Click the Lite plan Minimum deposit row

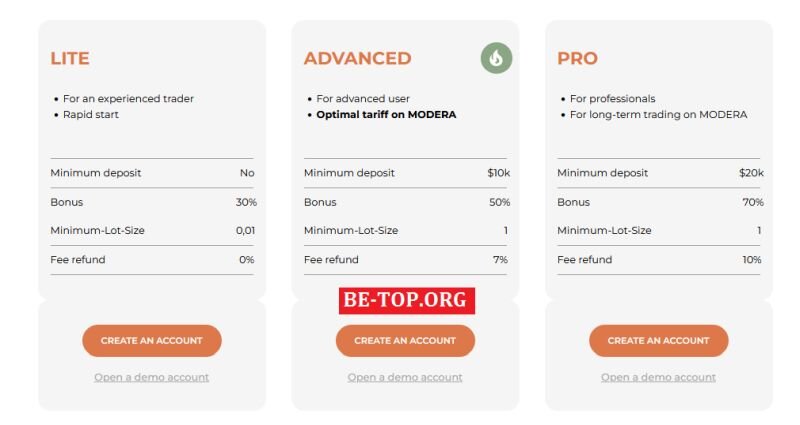pos(152,173)
